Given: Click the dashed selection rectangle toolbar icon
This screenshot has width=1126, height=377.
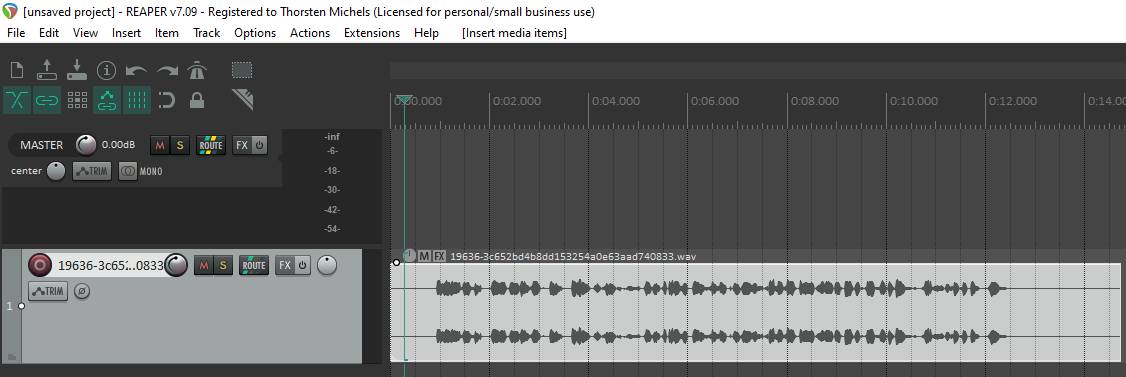Looking at the screenshot, I should click(242, 70).
